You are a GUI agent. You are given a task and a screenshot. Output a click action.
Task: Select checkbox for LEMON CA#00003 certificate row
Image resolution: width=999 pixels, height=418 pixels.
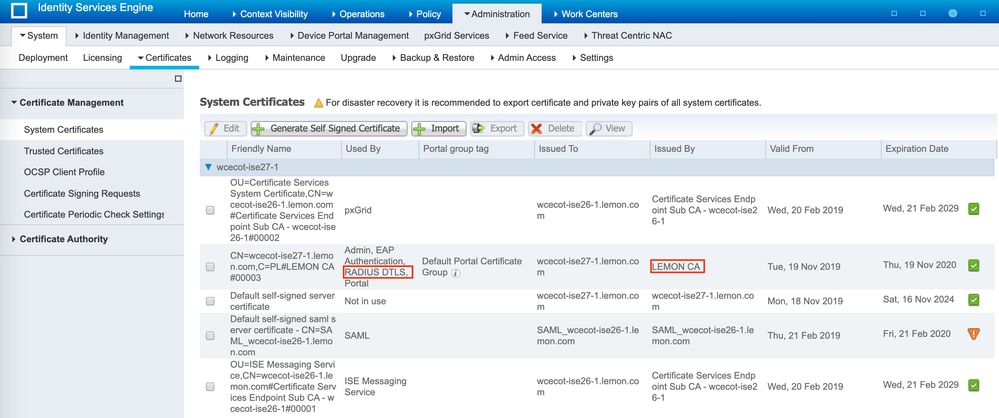click(210, 267)
